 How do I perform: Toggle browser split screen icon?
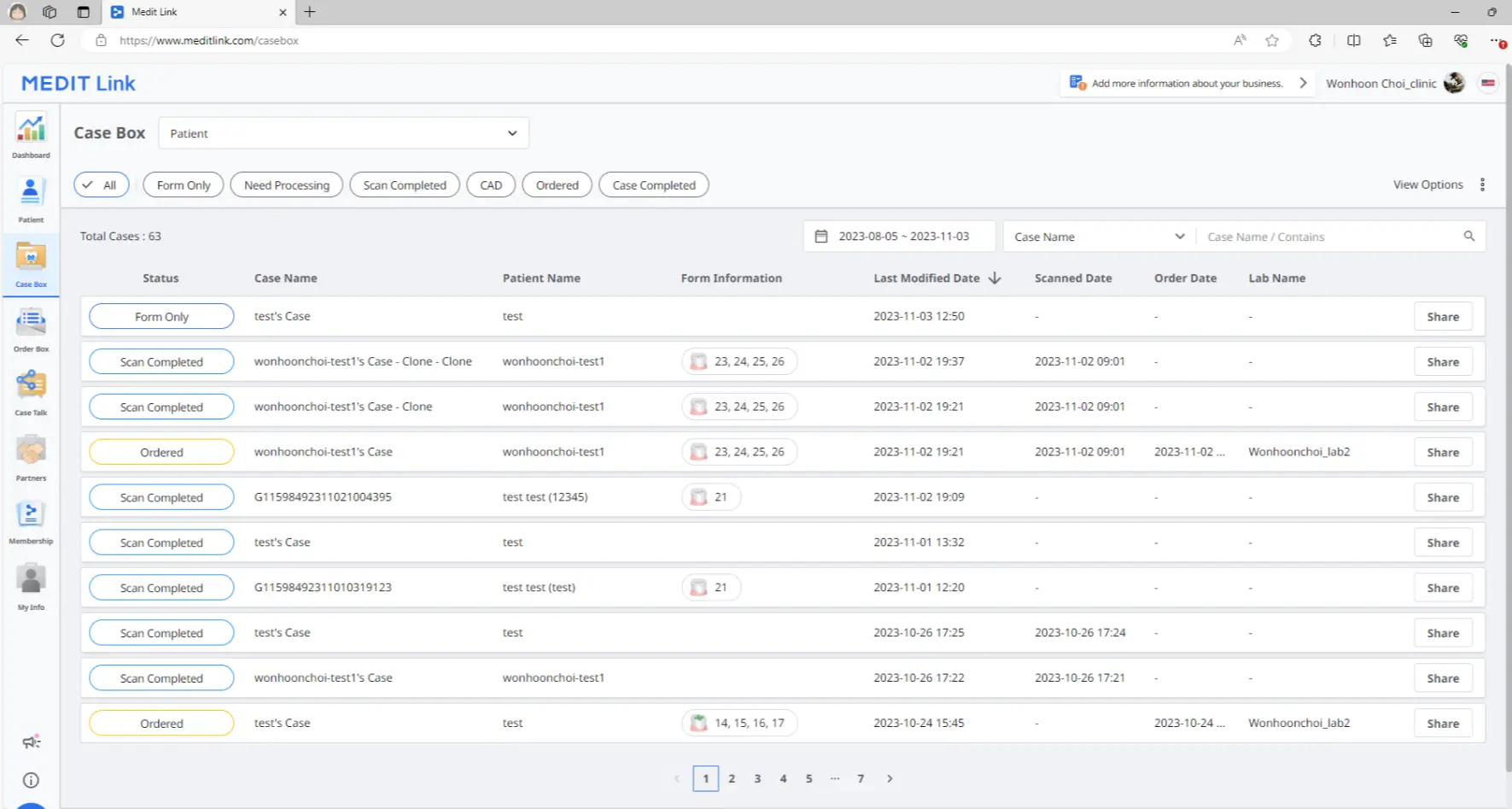(x=1354, y=40)
